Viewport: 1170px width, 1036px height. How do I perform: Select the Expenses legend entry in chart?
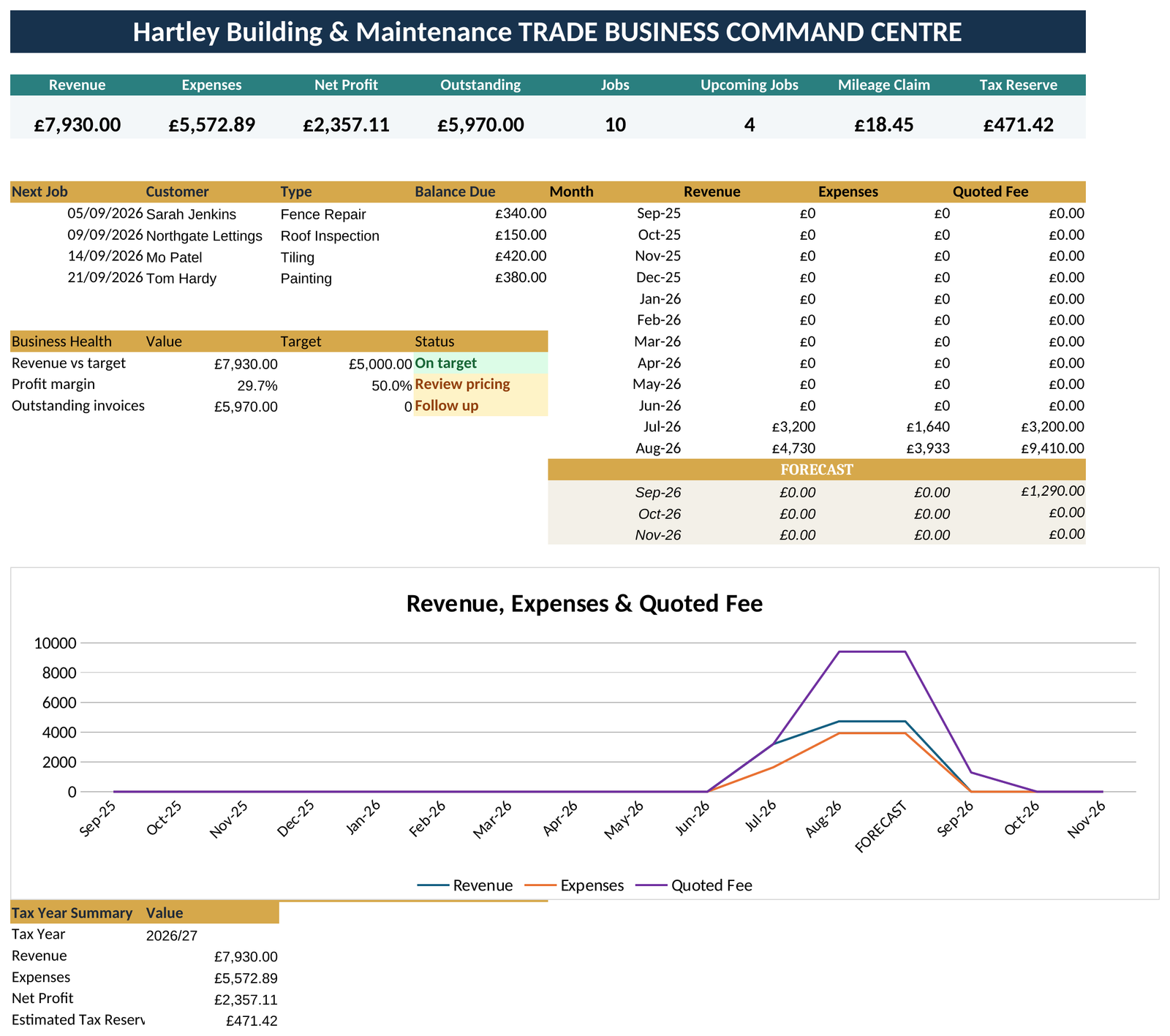574,885
